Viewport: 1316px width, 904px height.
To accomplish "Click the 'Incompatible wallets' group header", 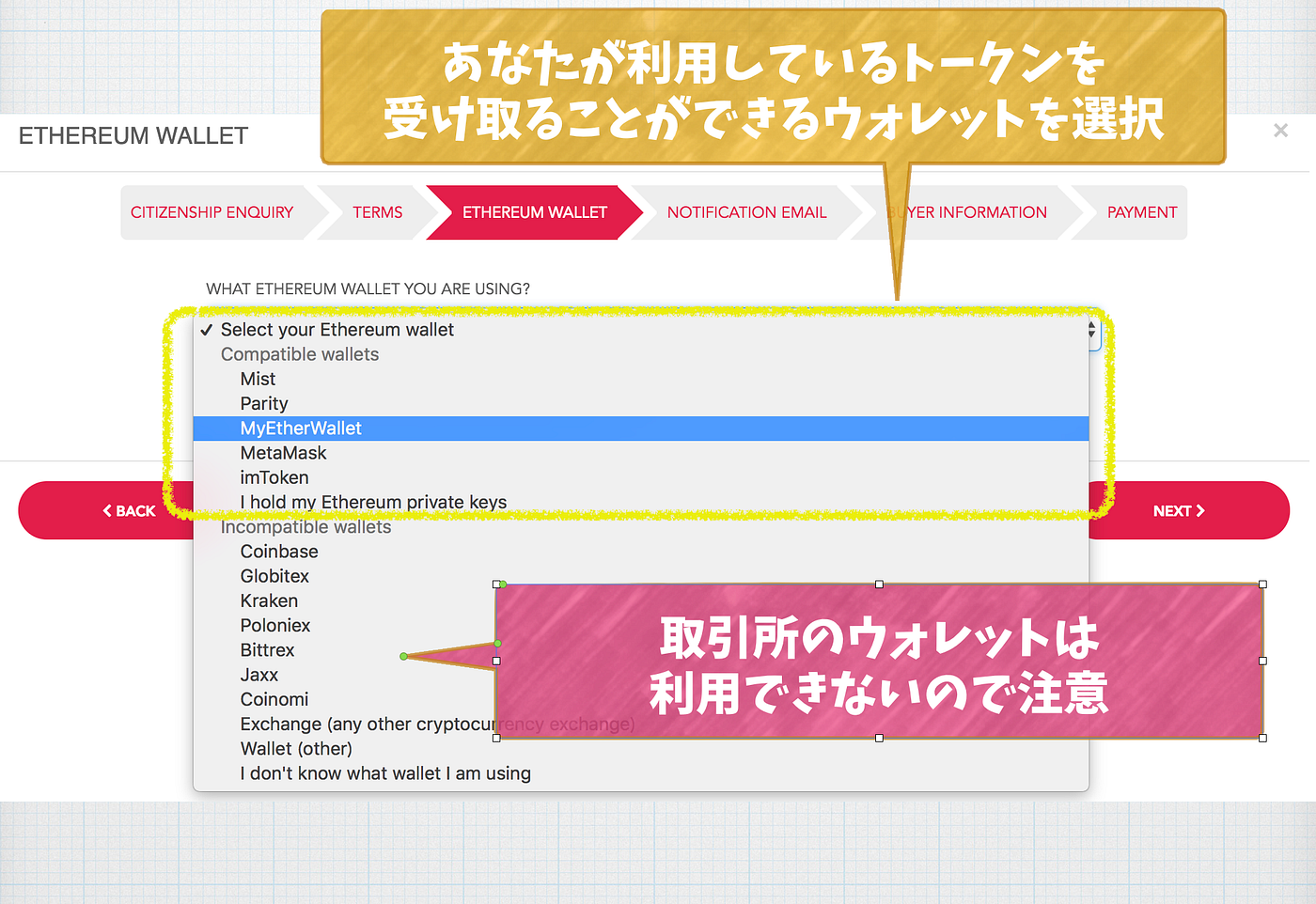I will click(x=305, y=527).
